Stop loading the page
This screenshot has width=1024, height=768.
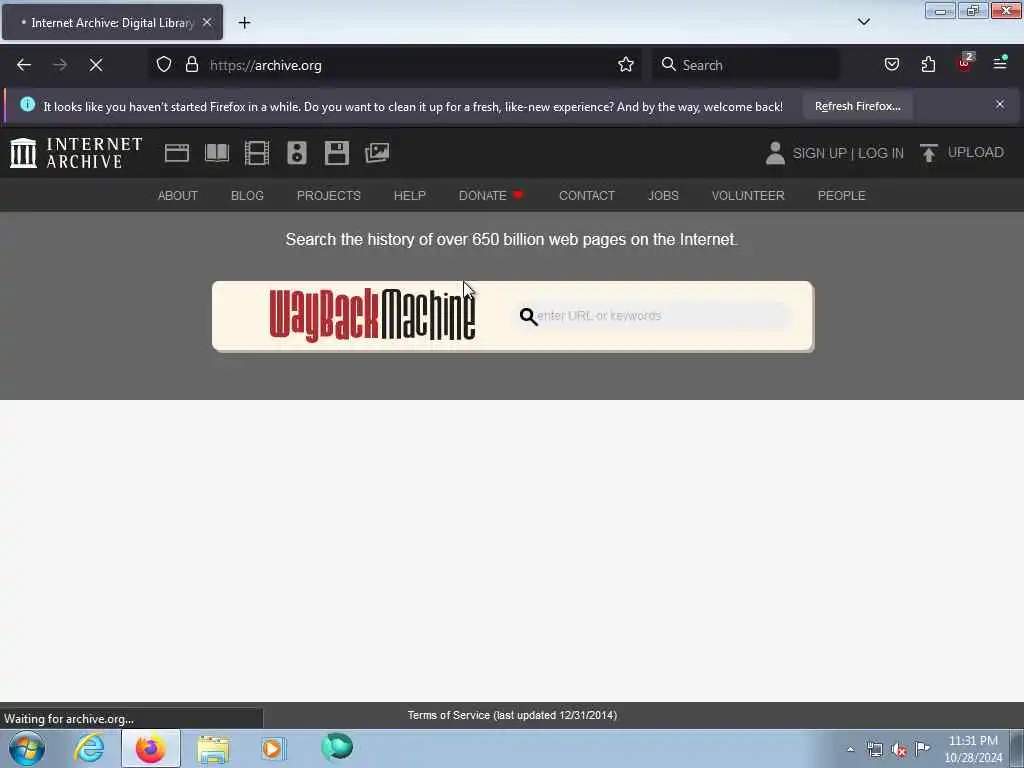pos(96,65)
